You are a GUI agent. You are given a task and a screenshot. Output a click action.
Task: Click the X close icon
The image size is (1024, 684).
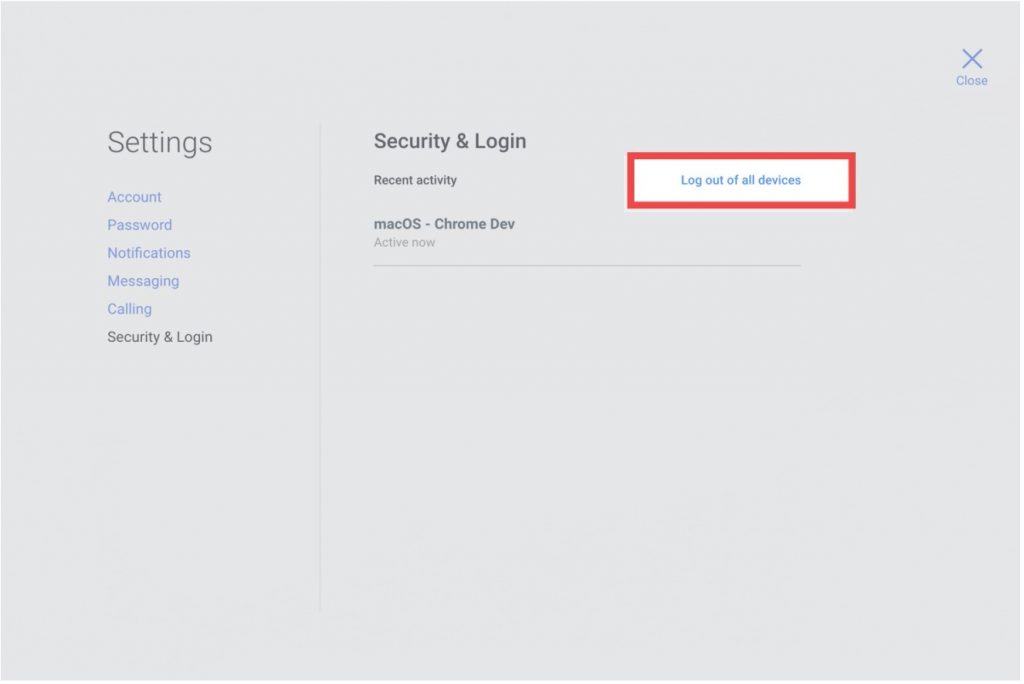tap(971, 58)
